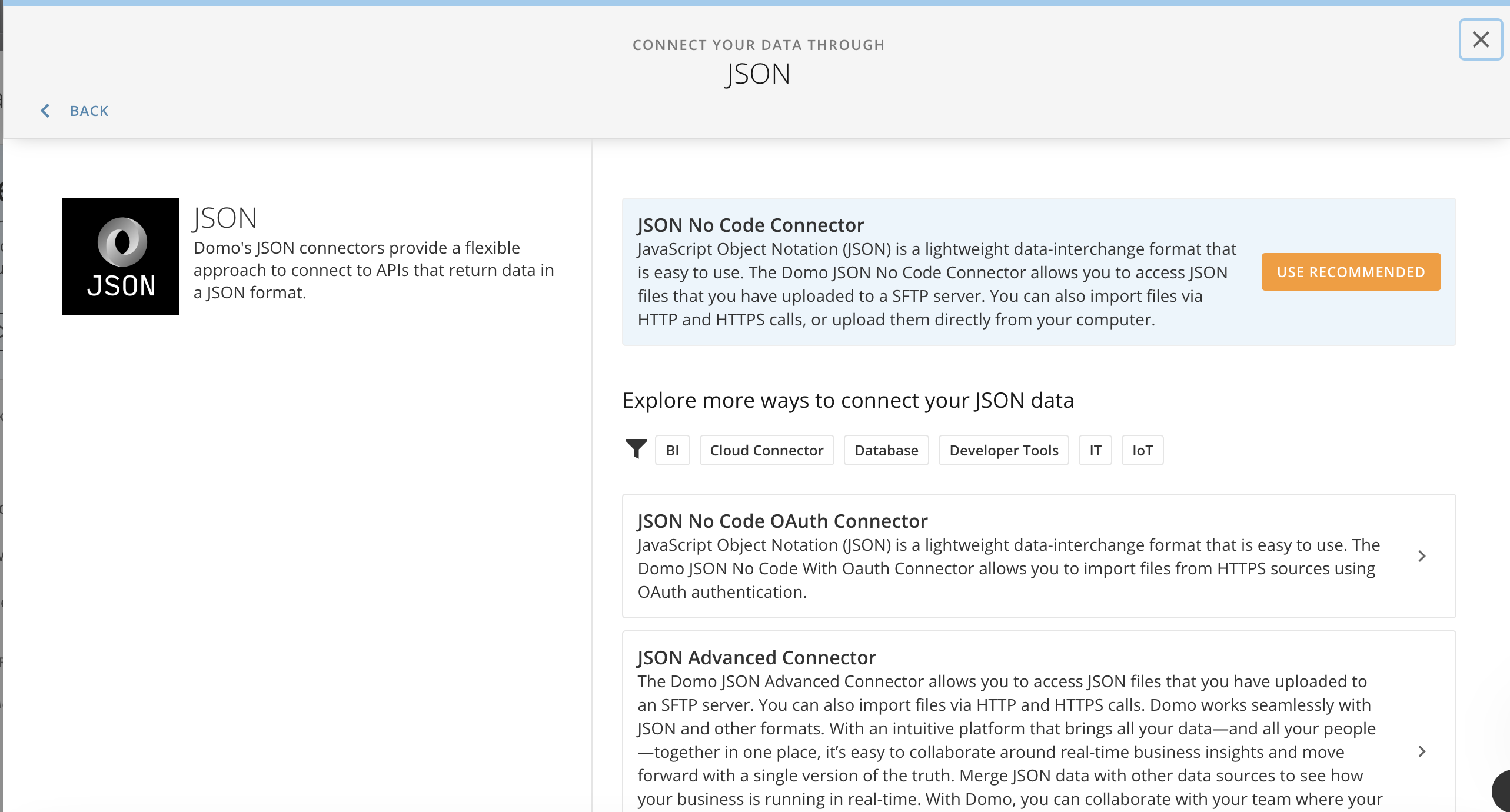
Task: Toggle the BI filter tag
Action: tap(672, 450)
